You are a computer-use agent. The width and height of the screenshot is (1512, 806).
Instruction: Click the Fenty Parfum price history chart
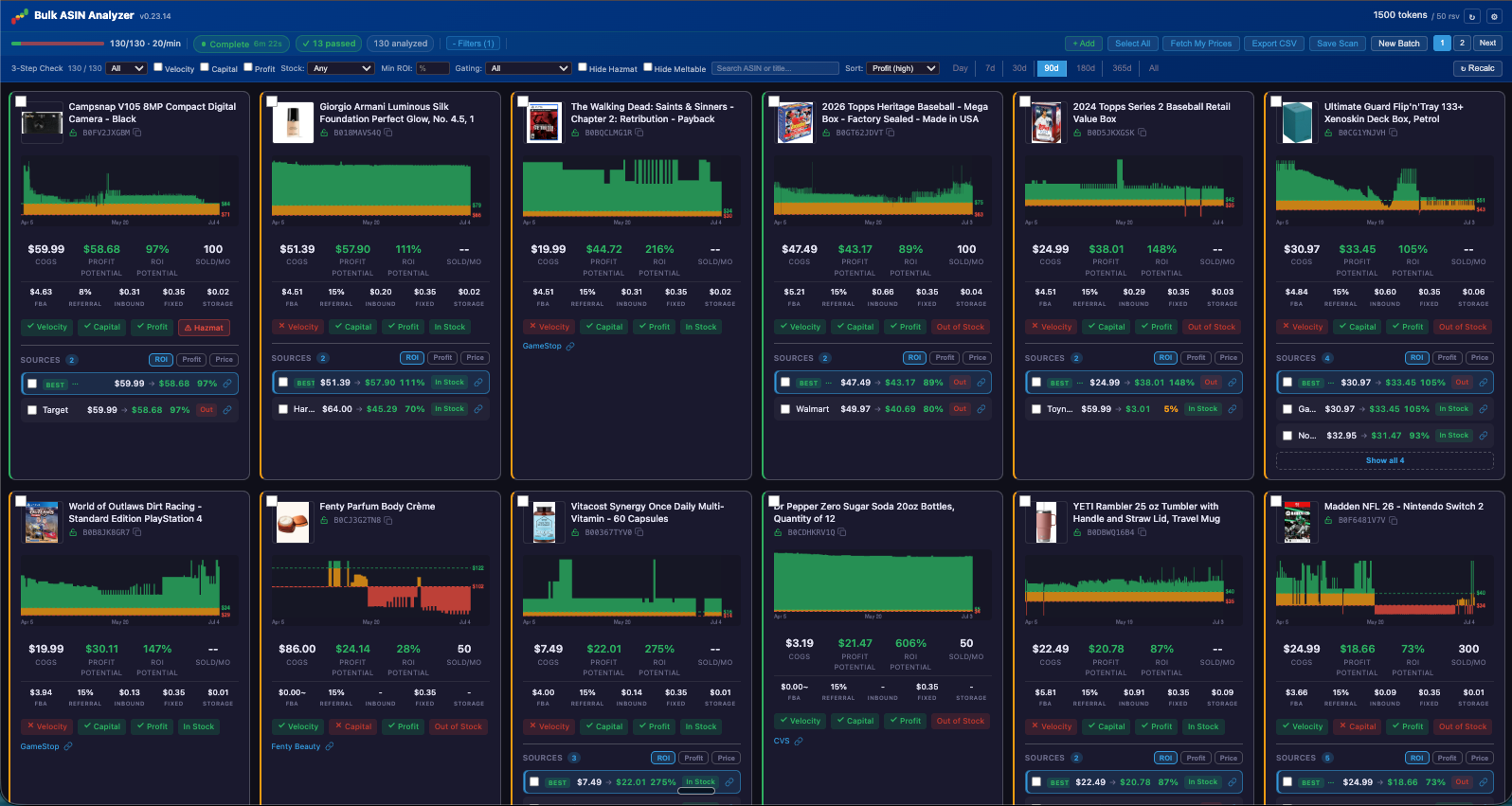[x=381, y=591]
